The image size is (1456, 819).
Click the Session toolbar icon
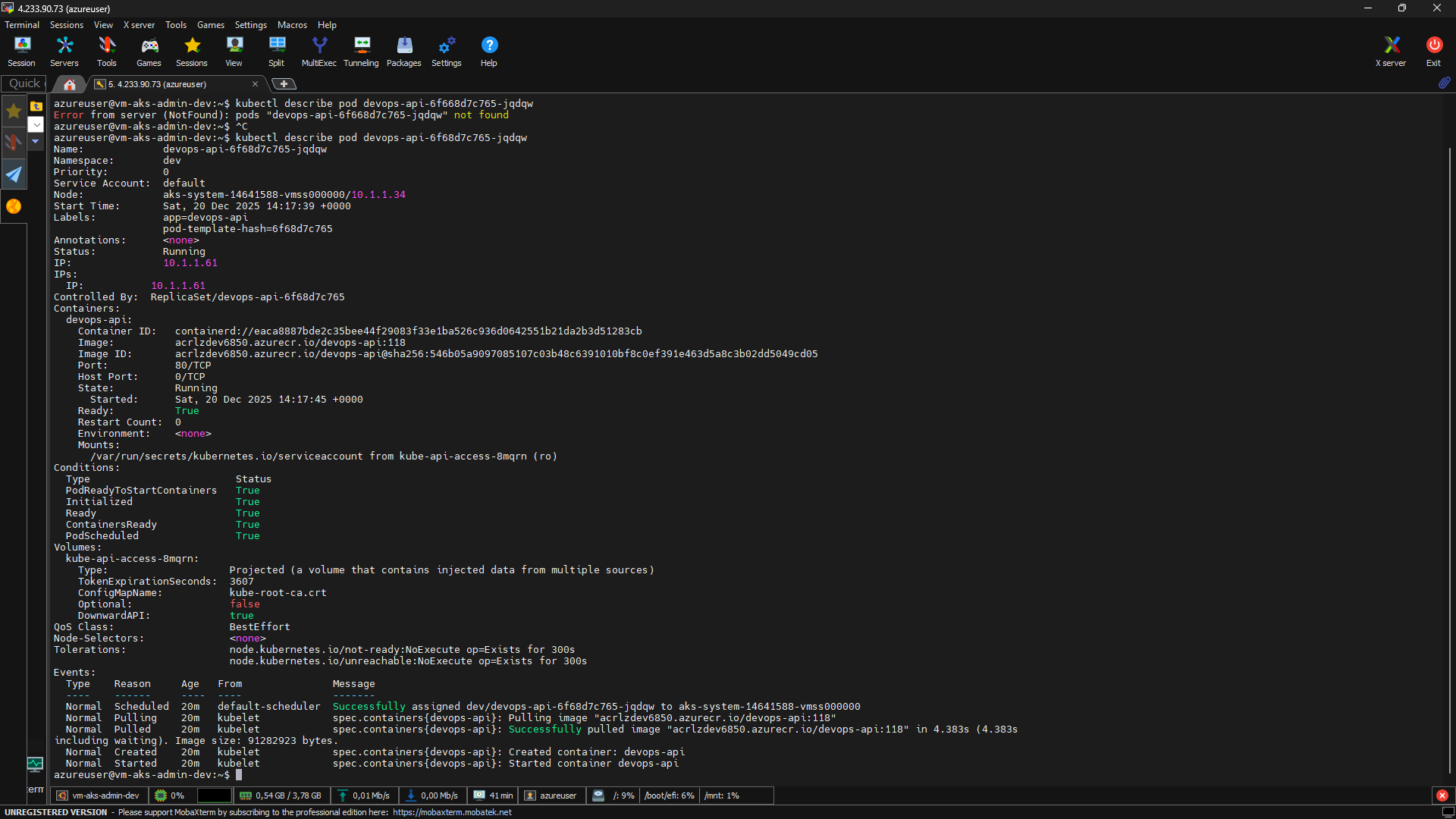21,52
